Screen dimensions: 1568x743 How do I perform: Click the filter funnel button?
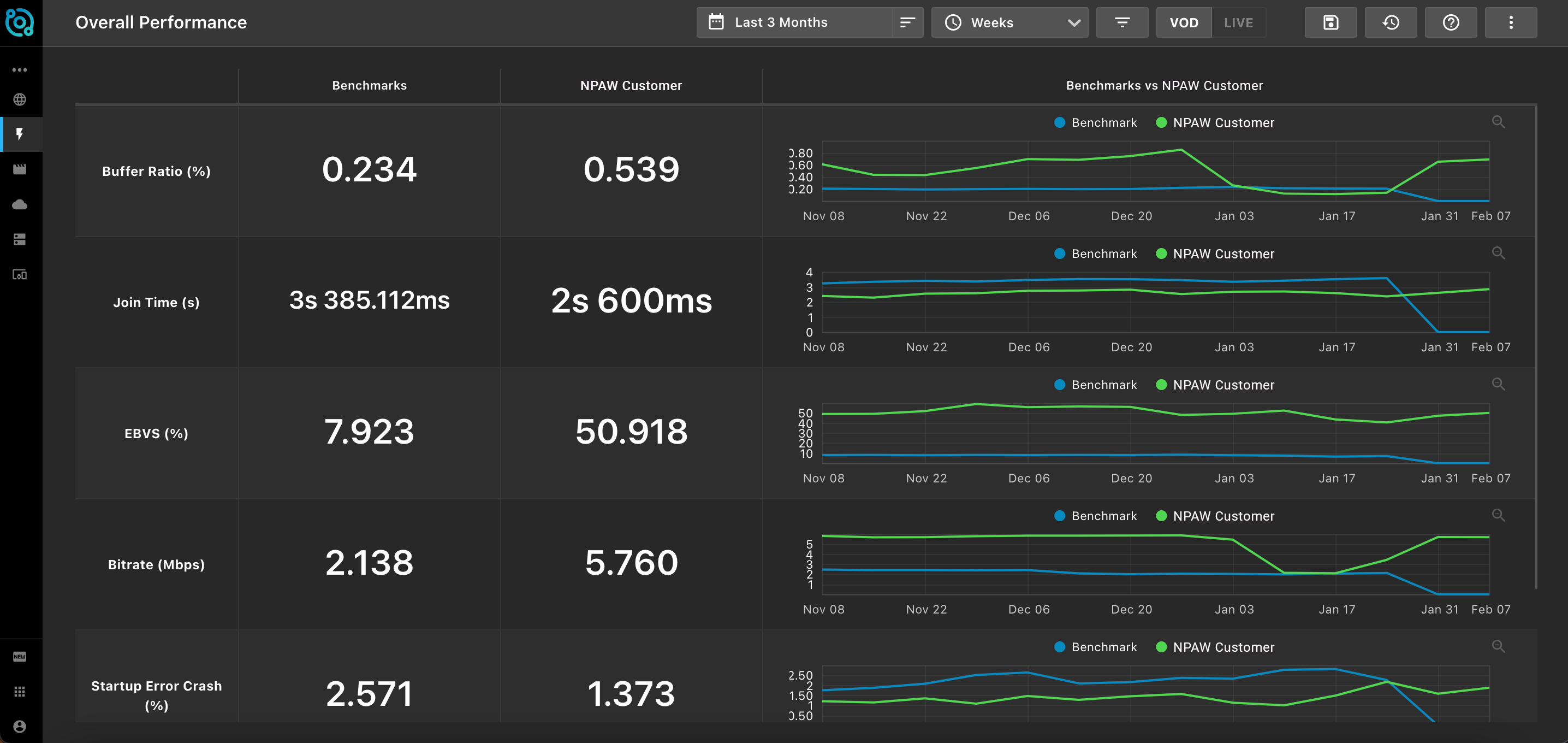pos(1122,22)
